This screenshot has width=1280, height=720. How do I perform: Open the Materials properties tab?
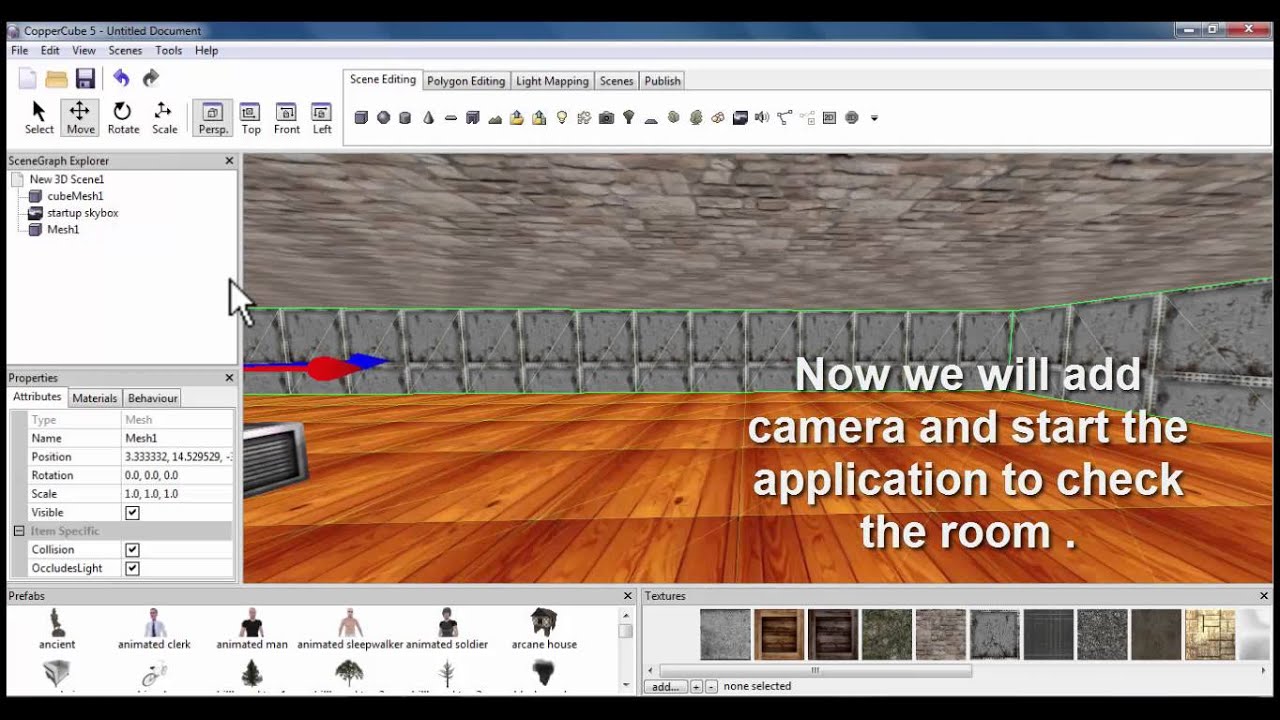coord(95,398)
